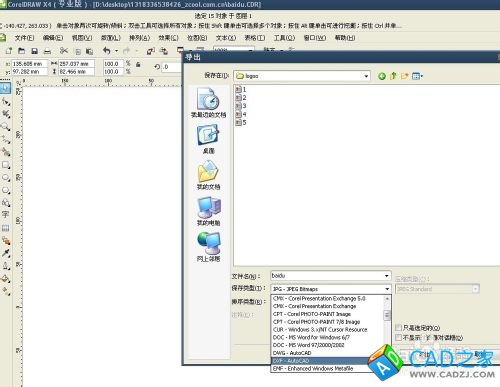Click the Import toolbar icon
The width and height of the screenshot is (500, 387).
tap(150, 51)
